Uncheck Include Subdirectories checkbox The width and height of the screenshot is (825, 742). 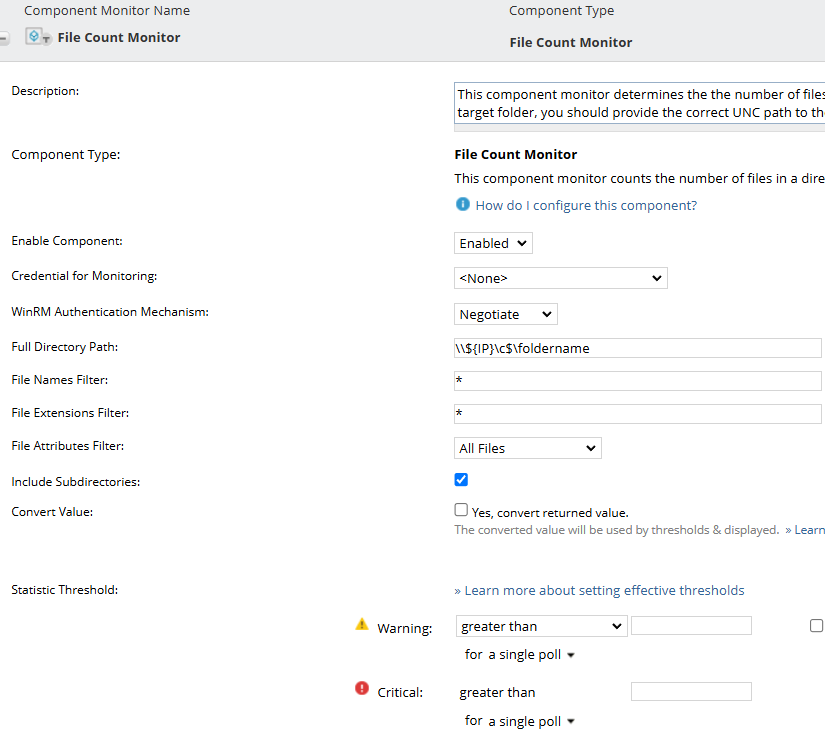(x=461, y=480)
